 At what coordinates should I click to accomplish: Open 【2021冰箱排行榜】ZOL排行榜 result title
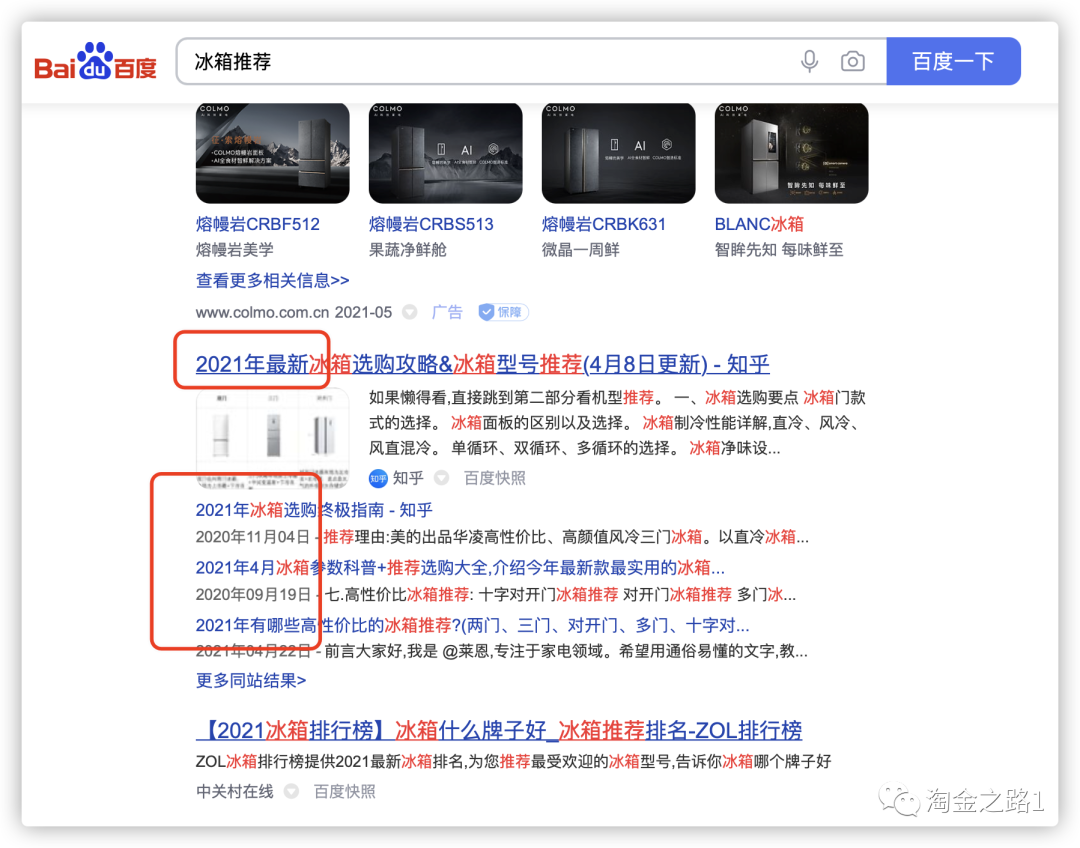[499, 730]
